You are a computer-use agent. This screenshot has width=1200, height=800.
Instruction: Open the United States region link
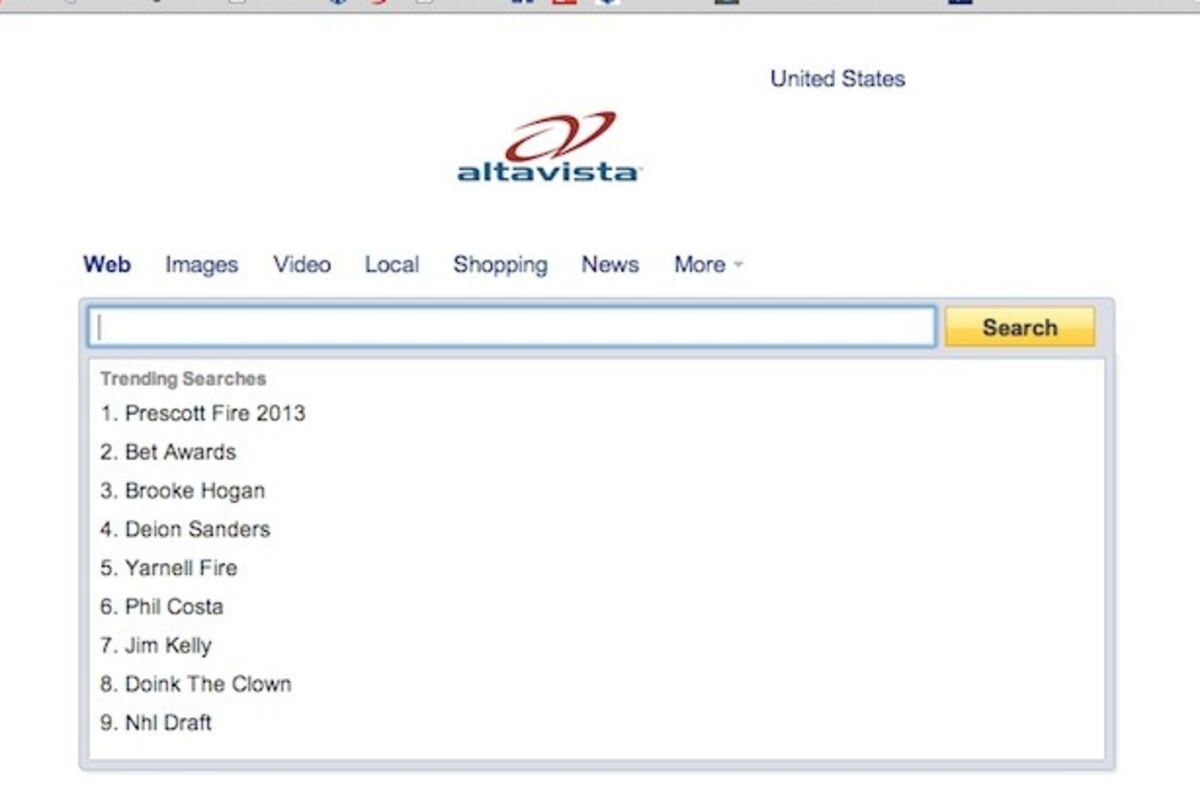pyautogui.click(x=837, y=79)
